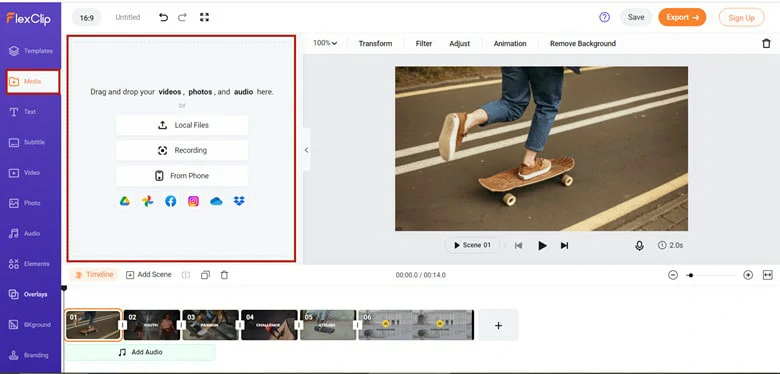Click the Sign Up button
Image resolution: width=780 pixels, height=374 pixels.
click(741, 18)
